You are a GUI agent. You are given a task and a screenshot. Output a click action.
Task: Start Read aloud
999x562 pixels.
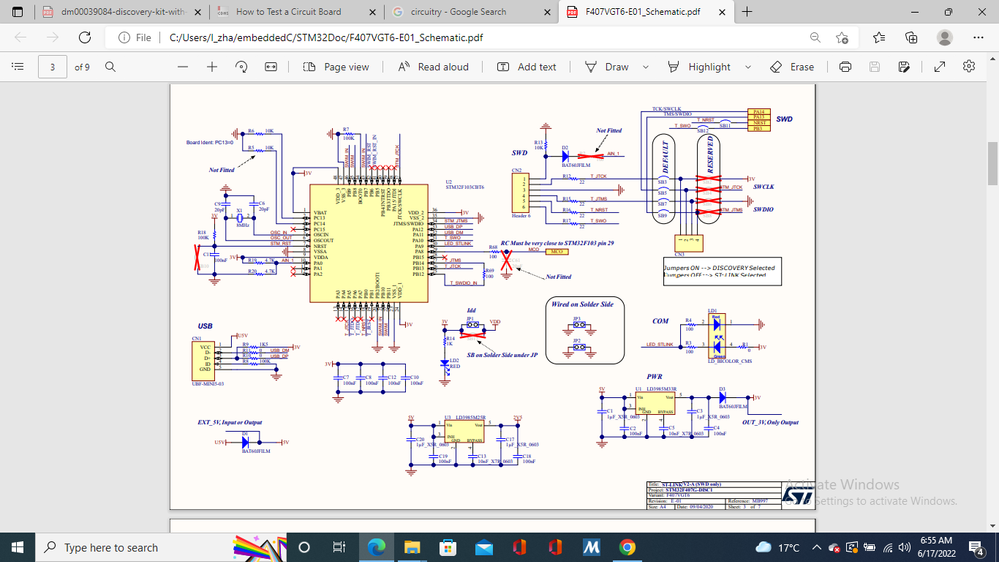pos(433,67)
